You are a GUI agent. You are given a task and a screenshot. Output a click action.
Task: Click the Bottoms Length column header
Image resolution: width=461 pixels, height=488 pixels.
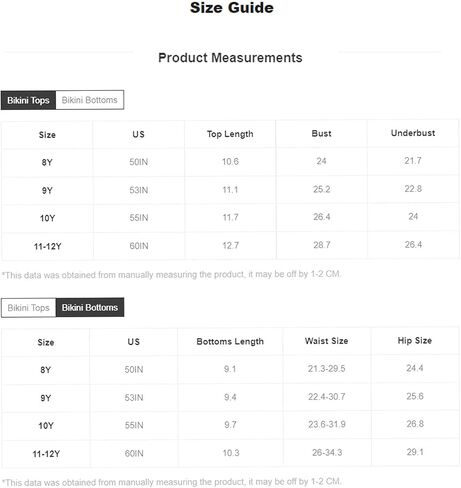(x=230, y=342)
